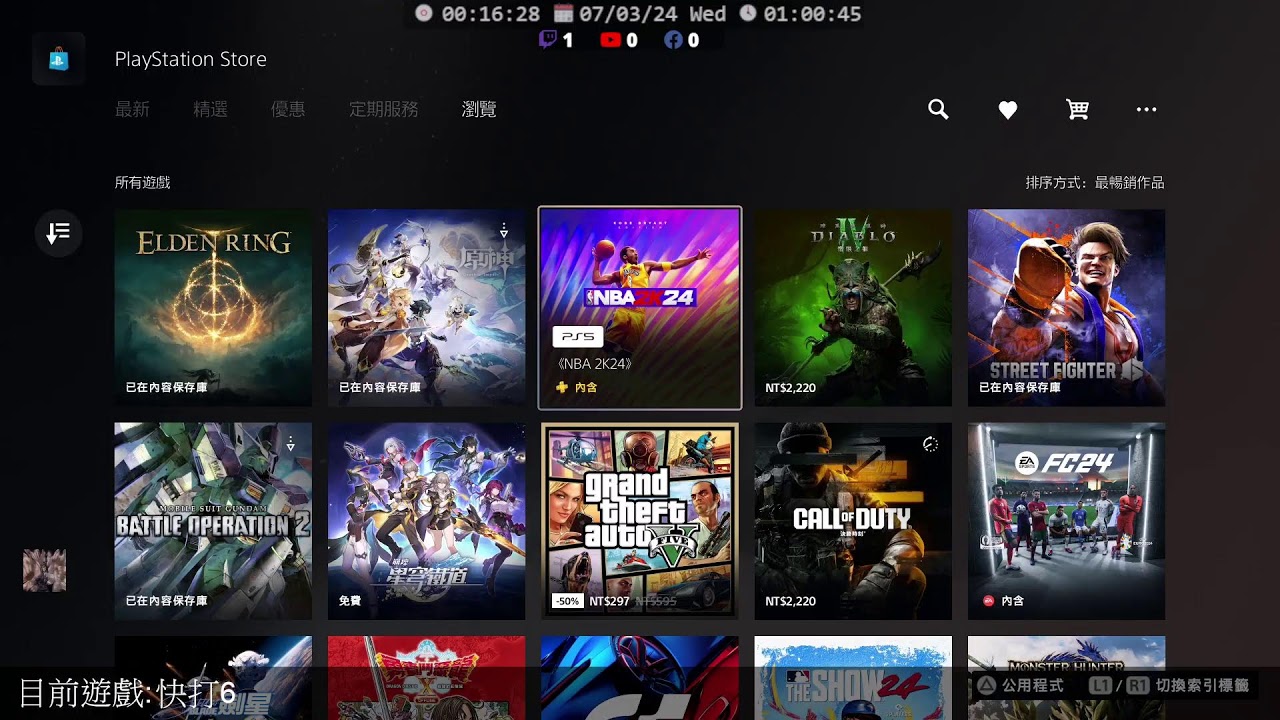Click NT$2,220 price on Call of Duty
Image resolution: width=1280 pixels, height=720 pixels.
(790, 601)
